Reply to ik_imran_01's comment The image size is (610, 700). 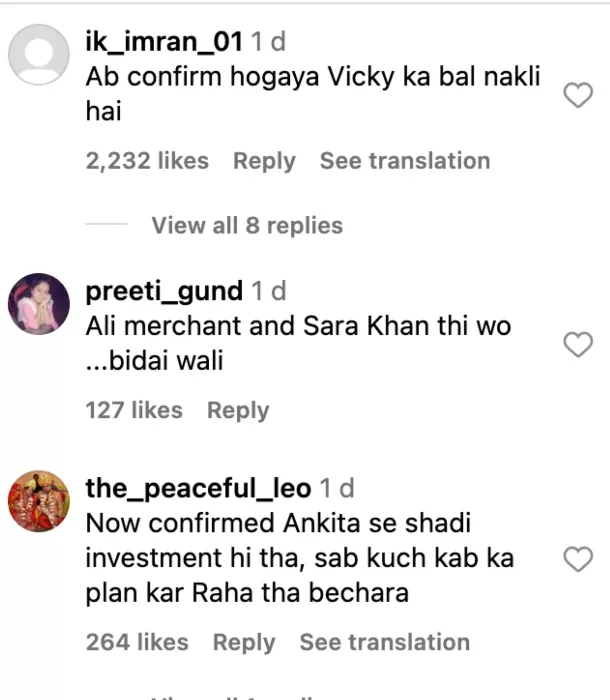click(x=264, y=161)
